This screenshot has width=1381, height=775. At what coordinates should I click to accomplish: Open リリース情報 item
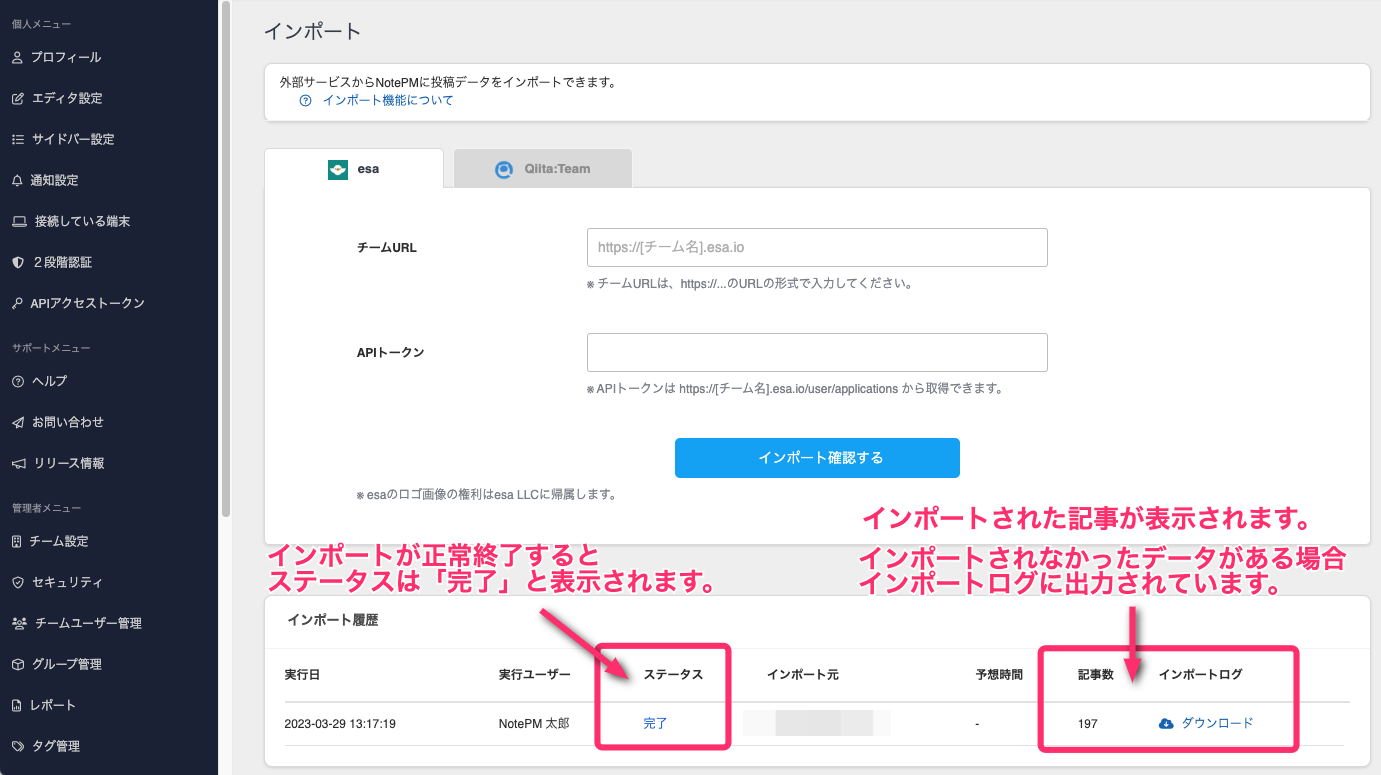(x=70, y=464)
